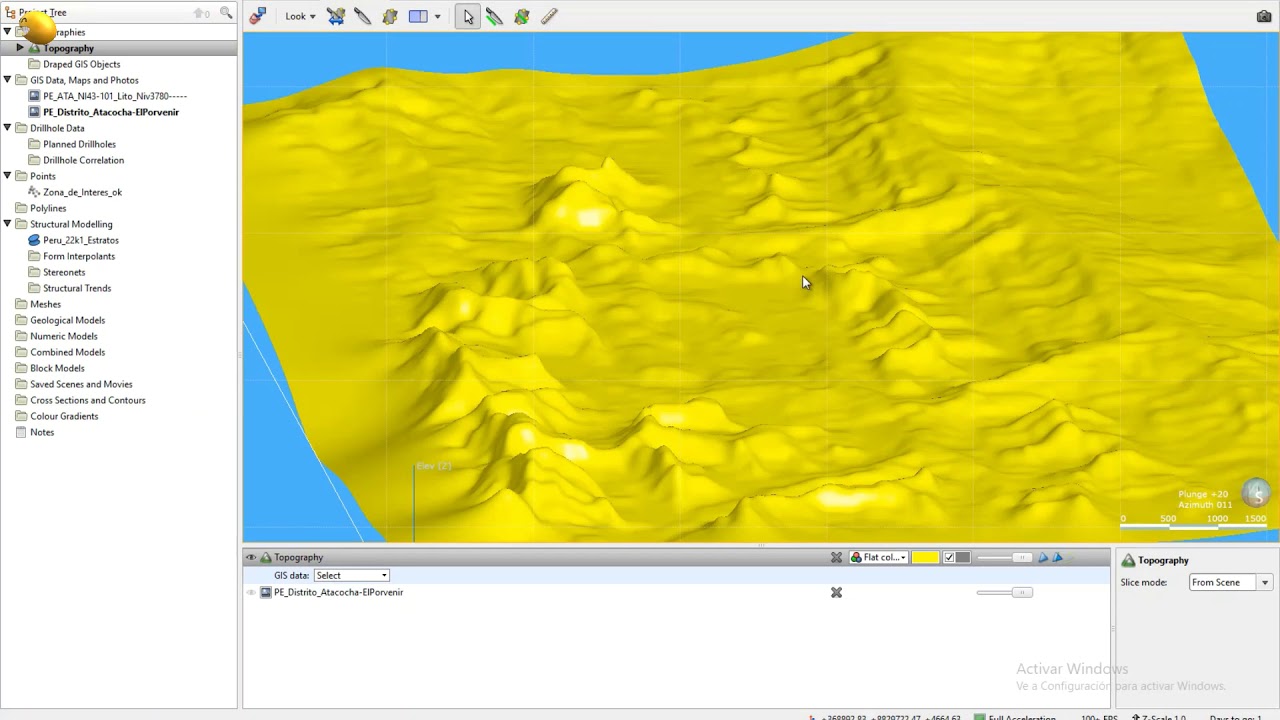The image size is (1280, 720).
Task: Open the Block Models folder
Action: (x=57, y=368)
